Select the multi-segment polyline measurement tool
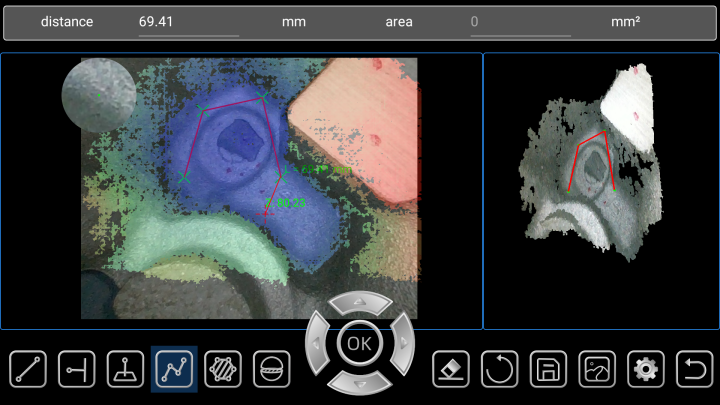This screenshot has width=720, height=405. tap(174, 370)
